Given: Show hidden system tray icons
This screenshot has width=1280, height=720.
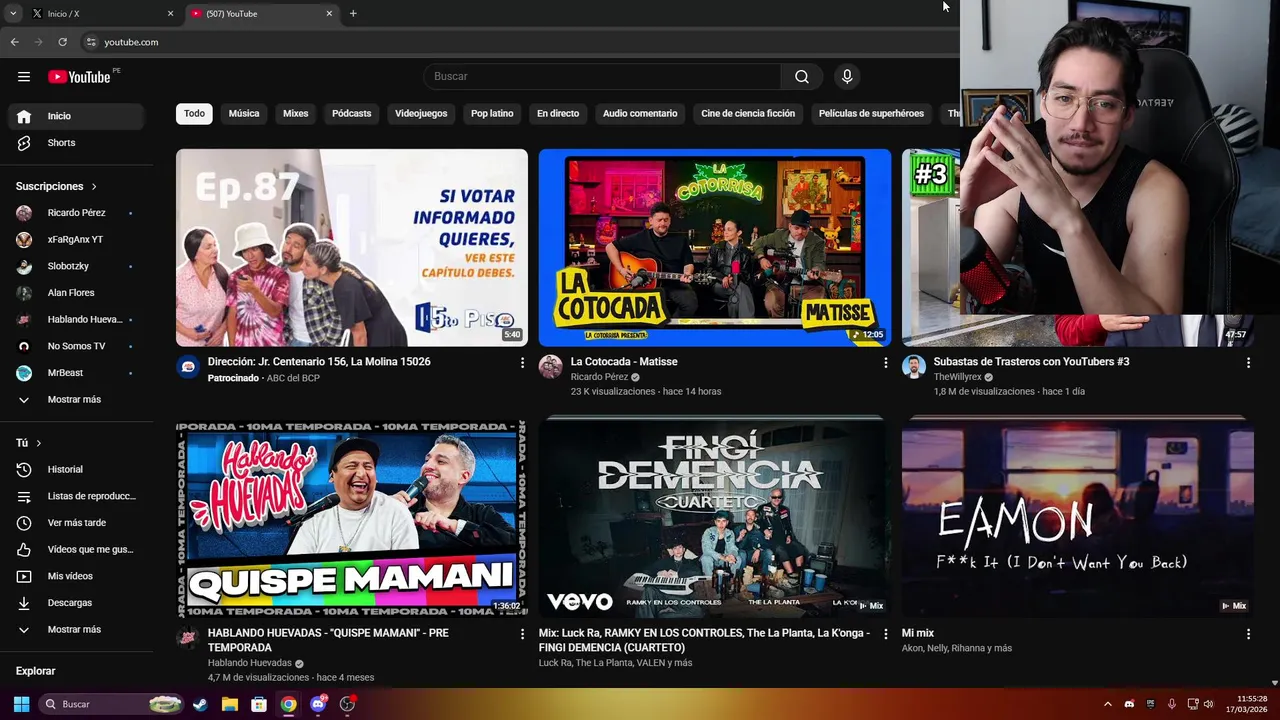Looking at the screenshot, I should point(1107,704).
